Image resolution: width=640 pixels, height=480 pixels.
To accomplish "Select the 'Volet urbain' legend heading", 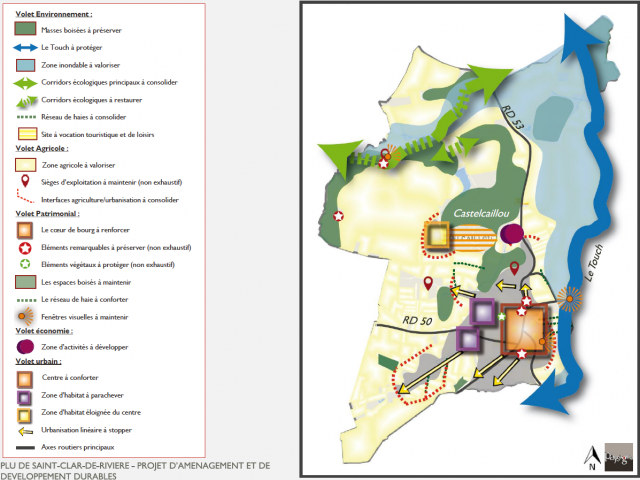I will click(38, 360).
